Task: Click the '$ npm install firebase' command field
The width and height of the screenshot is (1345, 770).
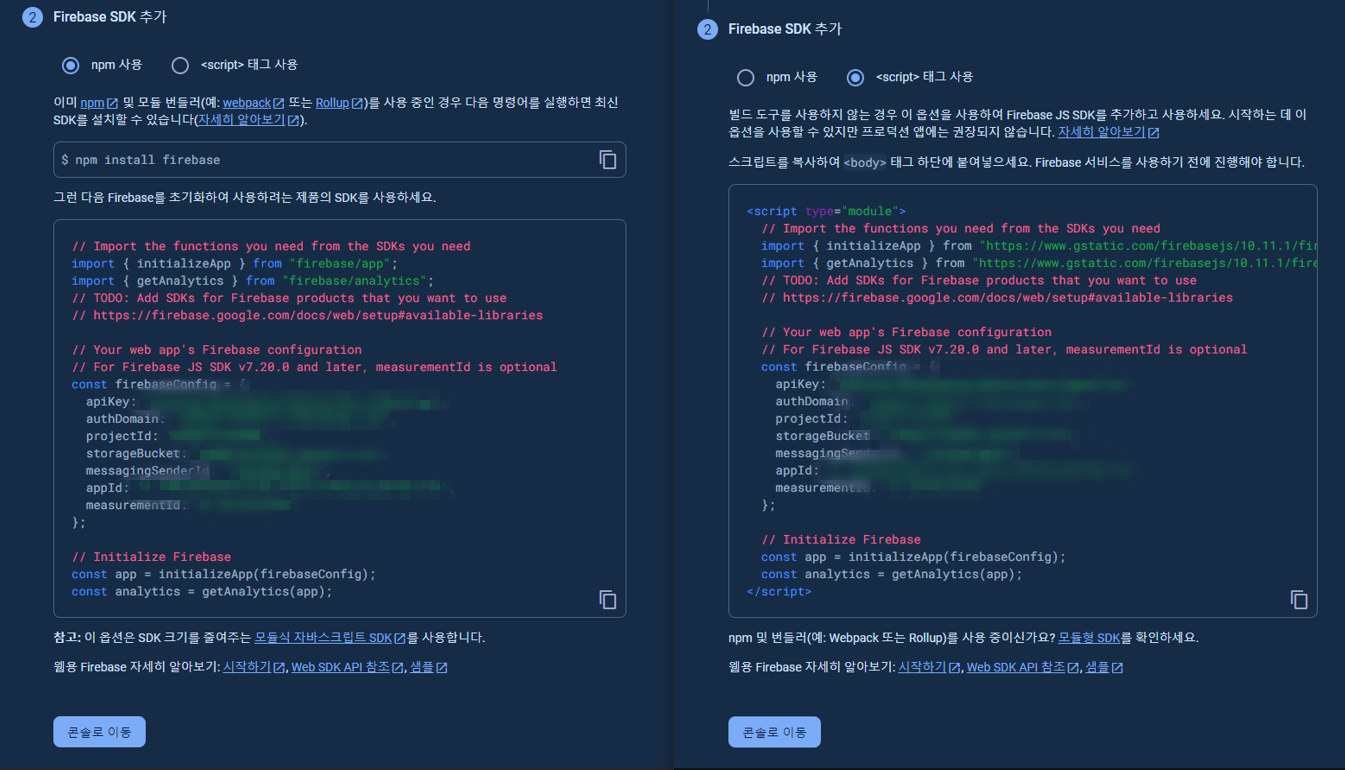Action: click(339, 160)
